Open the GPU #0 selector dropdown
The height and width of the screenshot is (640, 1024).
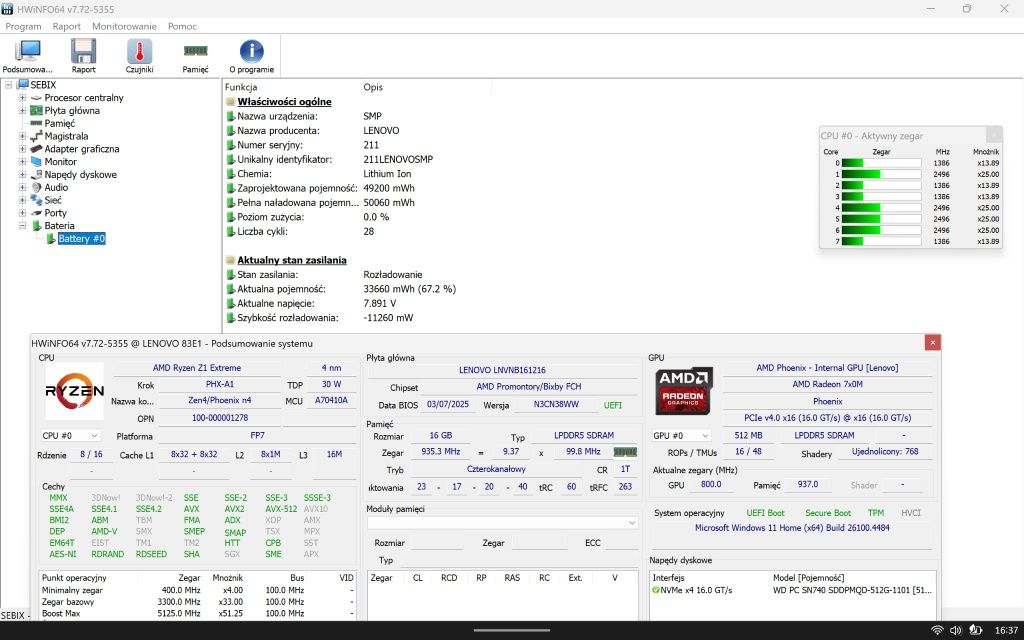(x=681, y=436)
